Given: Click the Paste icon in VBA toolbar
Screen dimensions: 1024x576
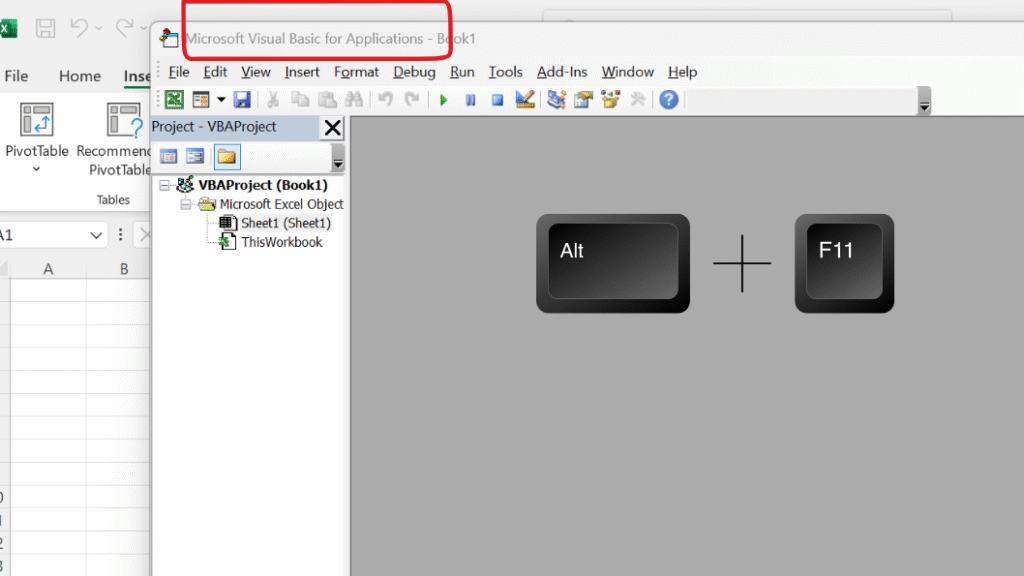Looking at the screenshot, I should click(327, 99).
